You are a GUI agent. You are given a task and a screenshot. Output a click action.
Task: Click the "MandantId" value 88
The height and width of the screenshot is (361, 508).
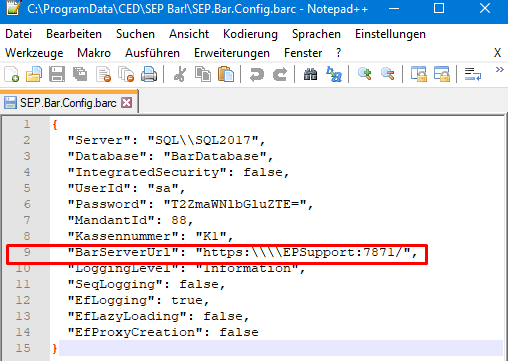(x=179, y=220)
